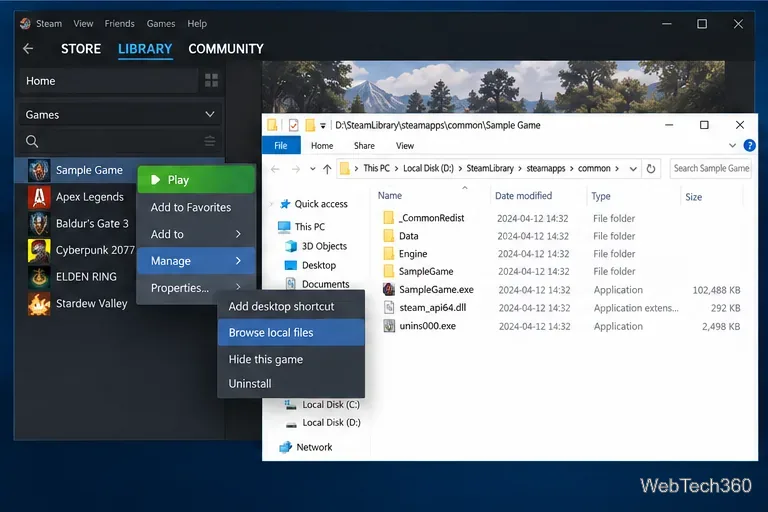The width and height of the screenshot is (768, 512).
Task: Select the Apex Legends game icon
Action: coord(39,197)
